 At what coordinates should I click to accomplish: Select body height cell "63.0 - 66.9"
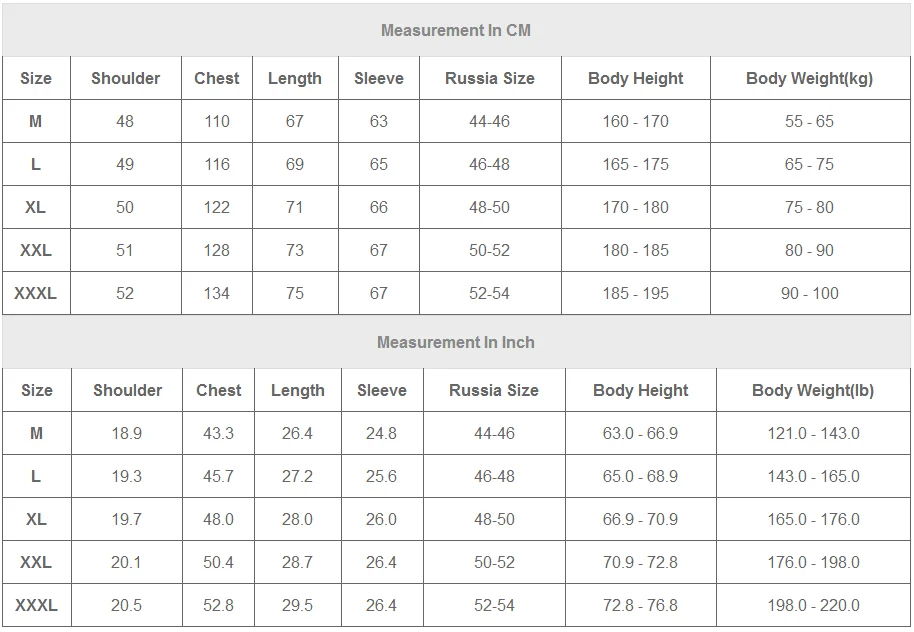click(640, 433)
